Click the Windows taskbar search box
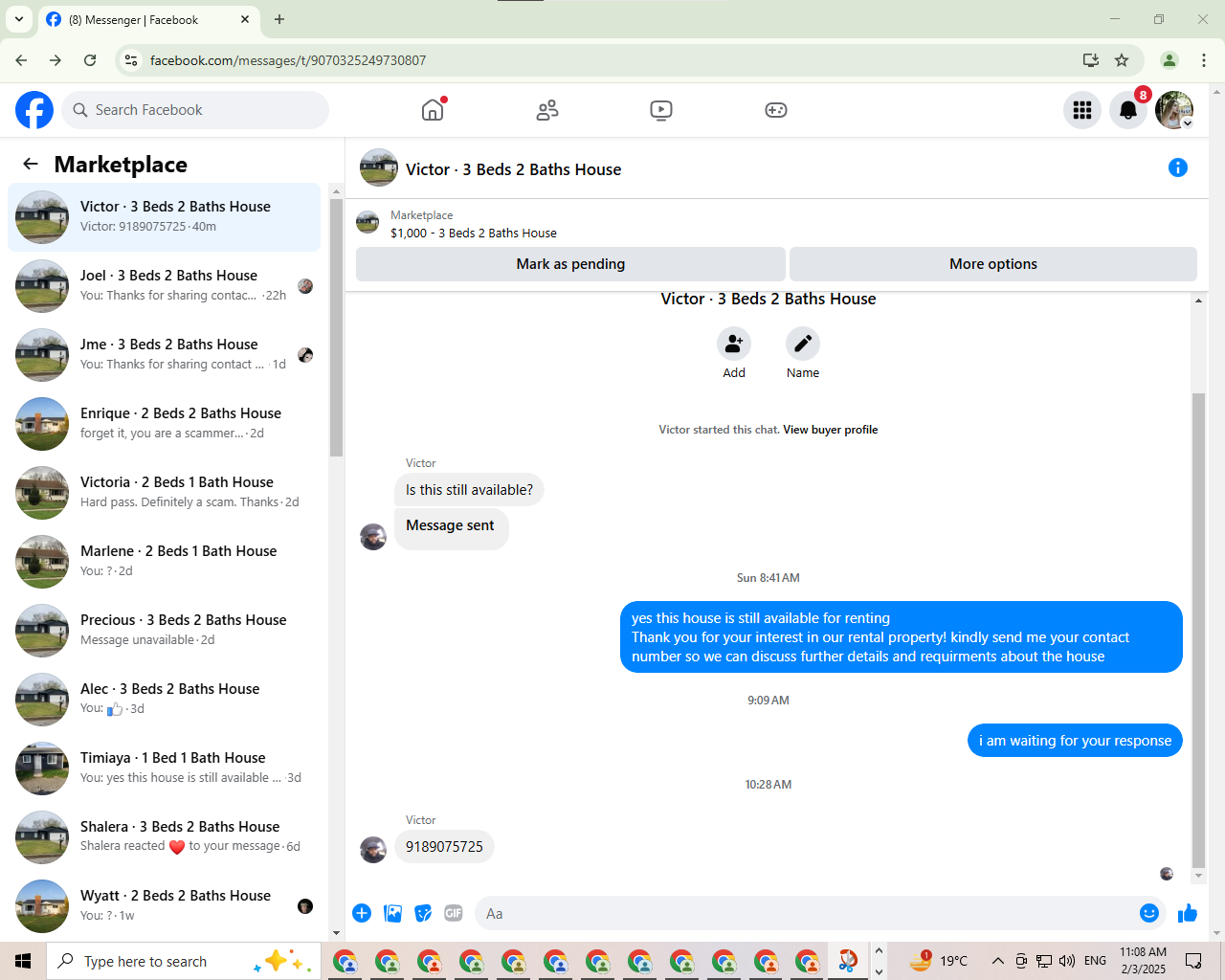The width and height of the screenshot is (1225, 980). point(184,961)
